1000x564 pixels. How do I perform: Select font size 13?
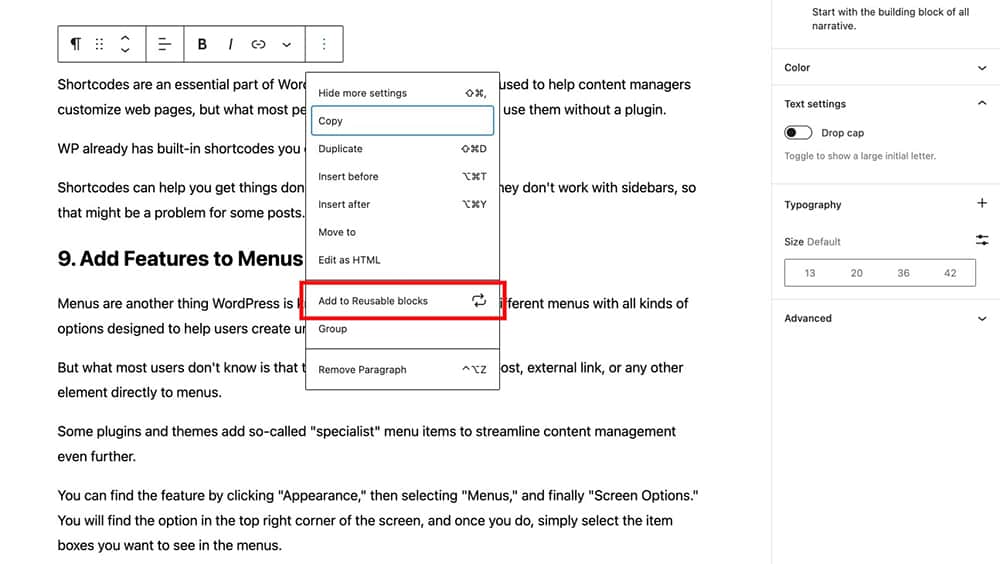point(809,273)
